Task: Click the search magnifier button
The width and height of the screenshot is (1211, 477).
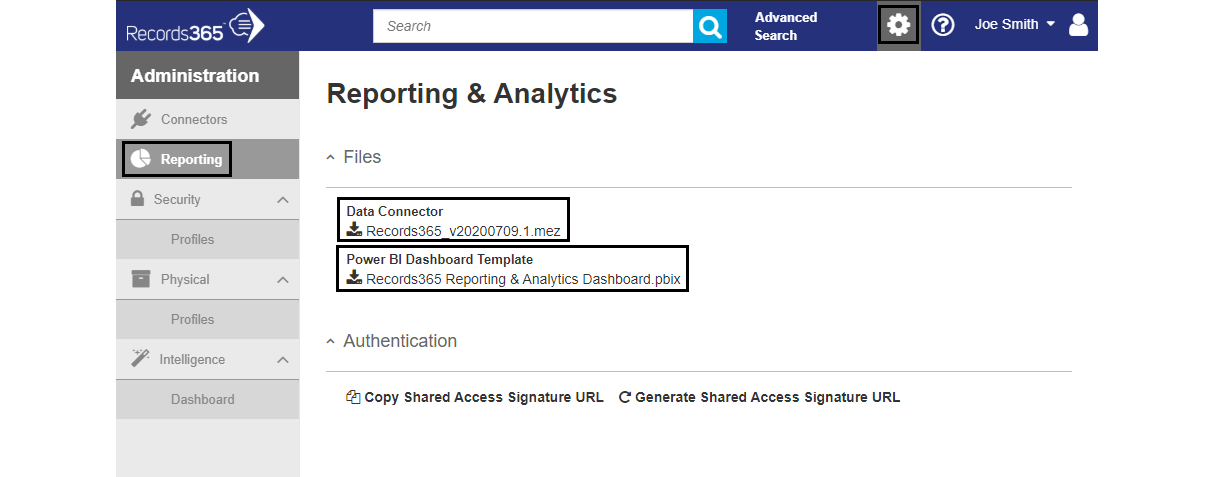Action: [709, 27]
